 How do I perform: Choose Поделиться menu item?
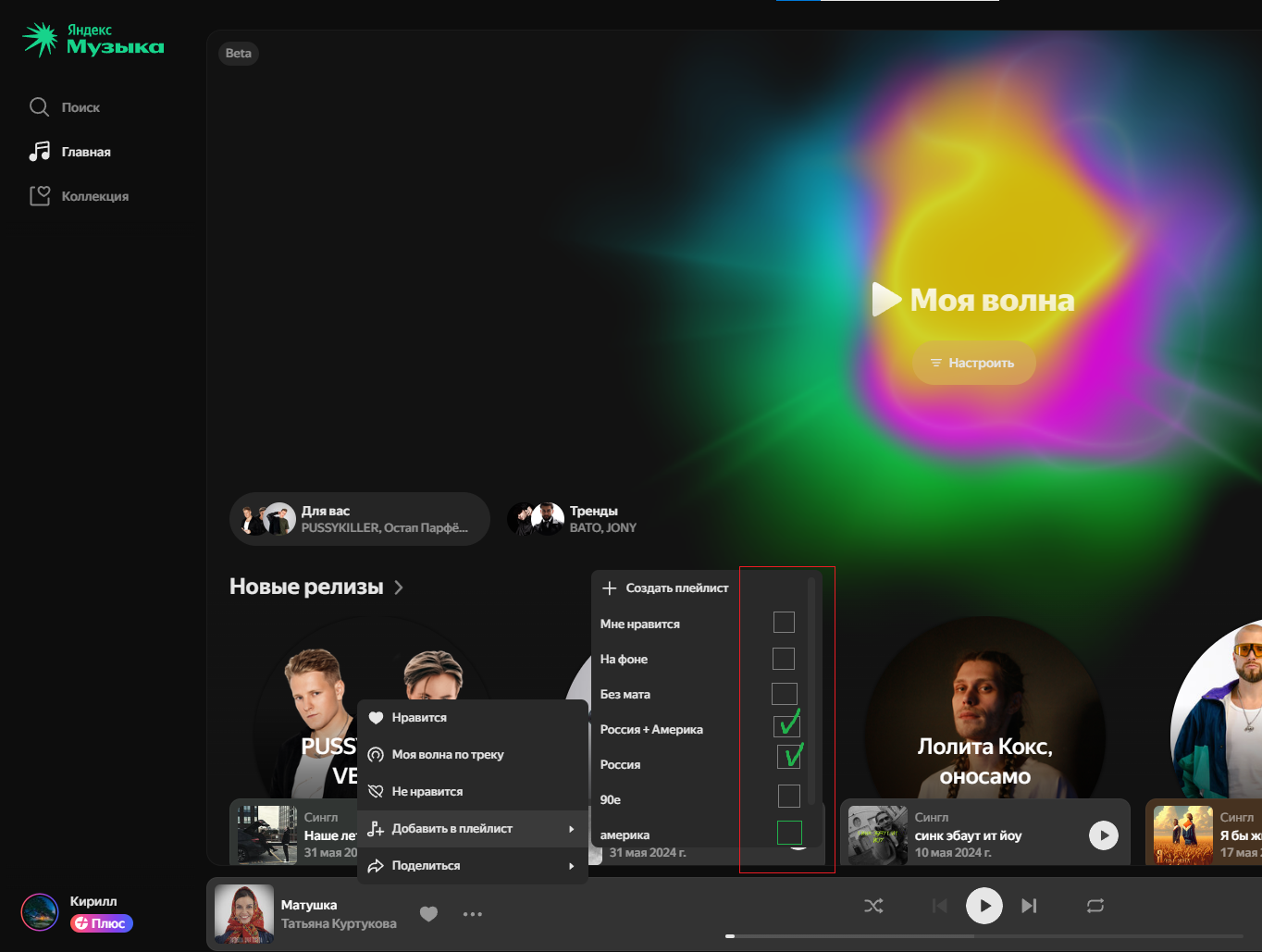(x=473, y=866)
